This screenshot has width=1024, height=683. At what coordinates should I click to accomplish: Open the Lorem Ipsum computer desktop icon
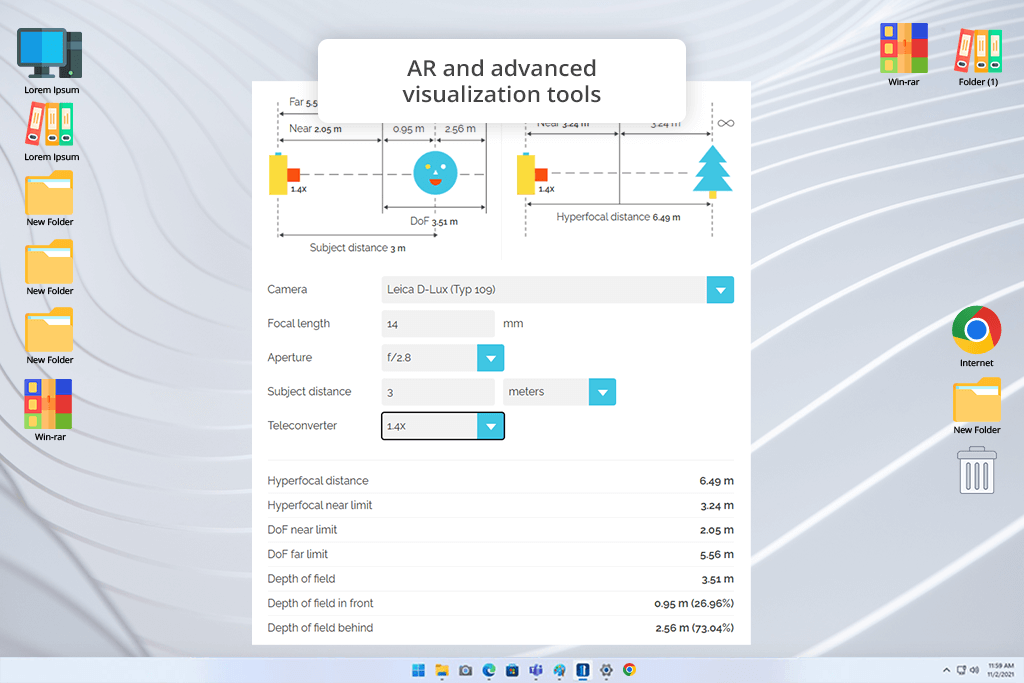pos(51,61)
